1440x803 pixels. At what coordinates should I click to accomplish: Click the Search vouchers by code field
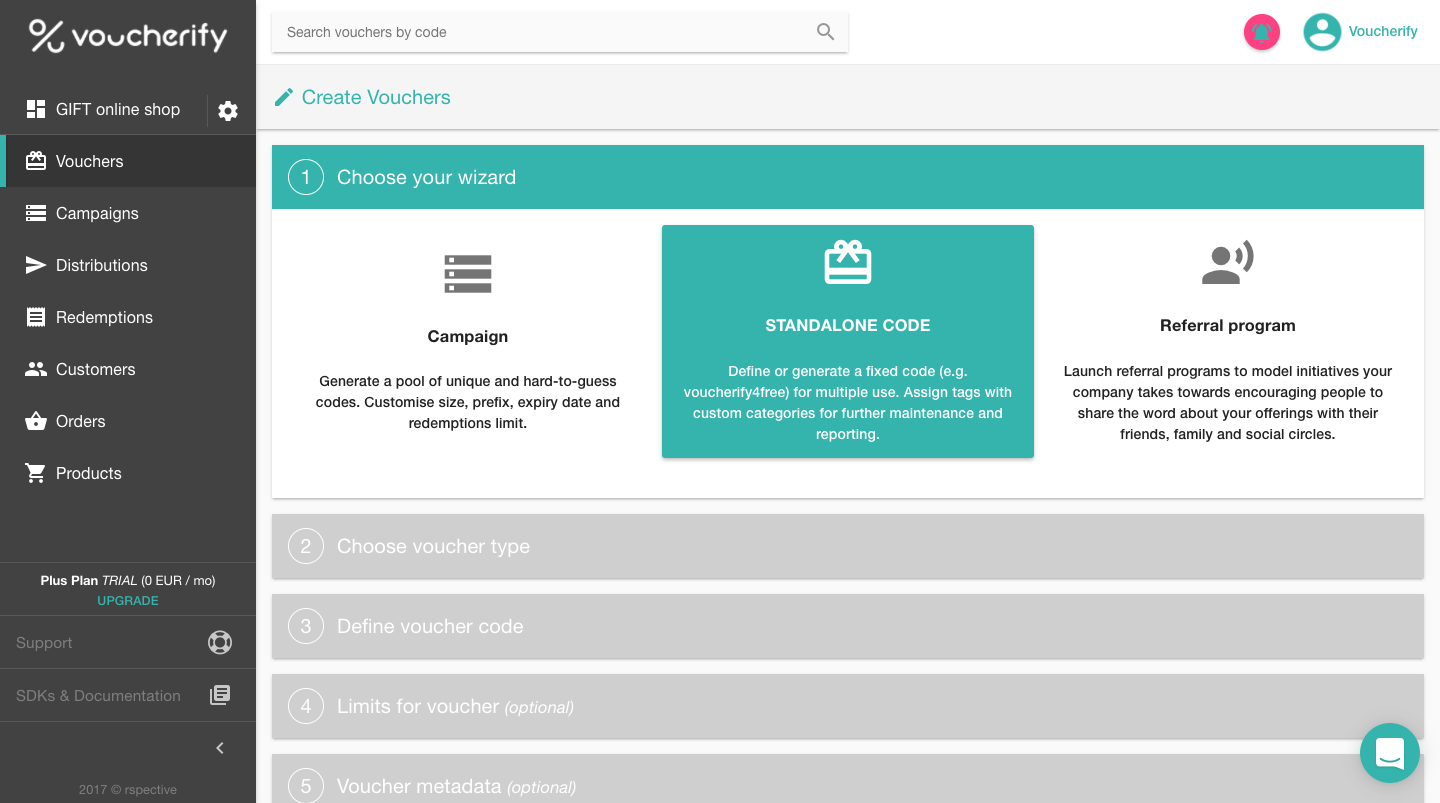point(560,32)
